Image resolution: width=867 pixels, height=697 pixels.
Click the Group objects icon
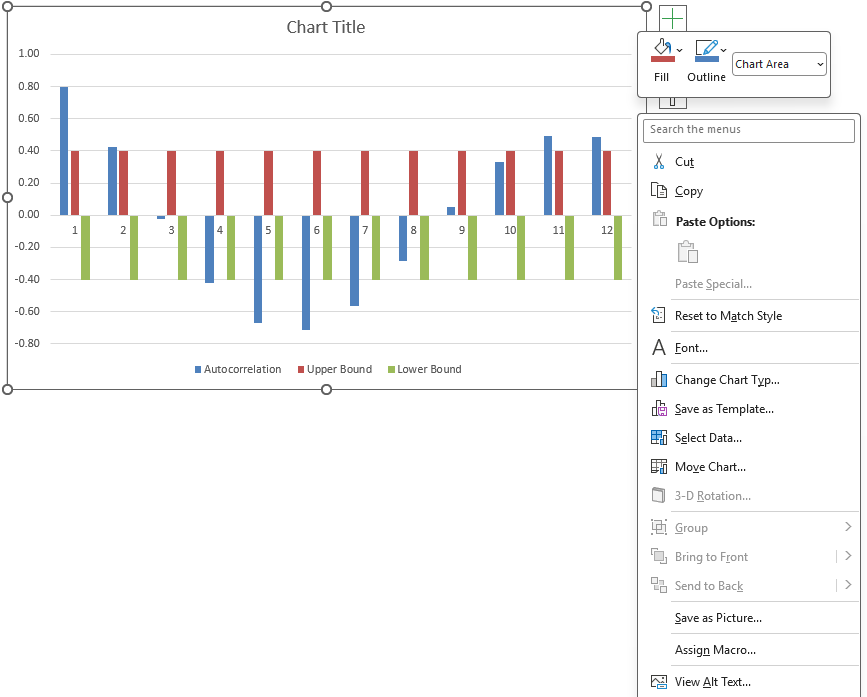tap(659, 527)
